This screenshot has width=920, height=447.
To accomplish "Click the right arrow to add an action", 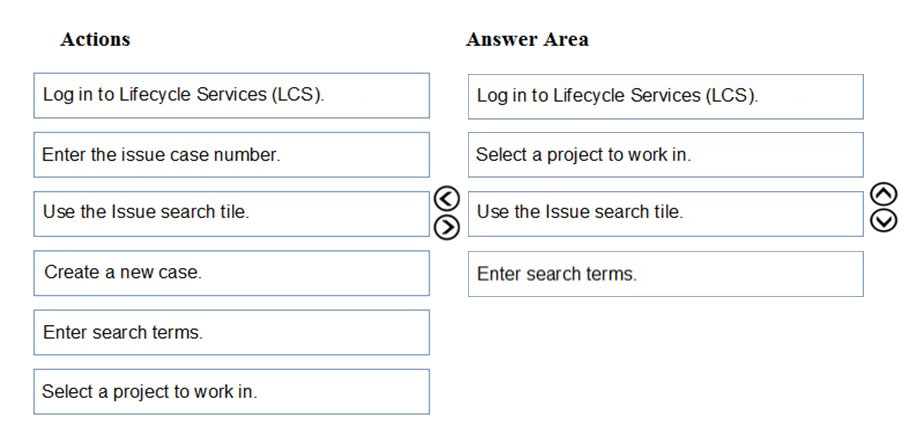I will coord(447,227).
